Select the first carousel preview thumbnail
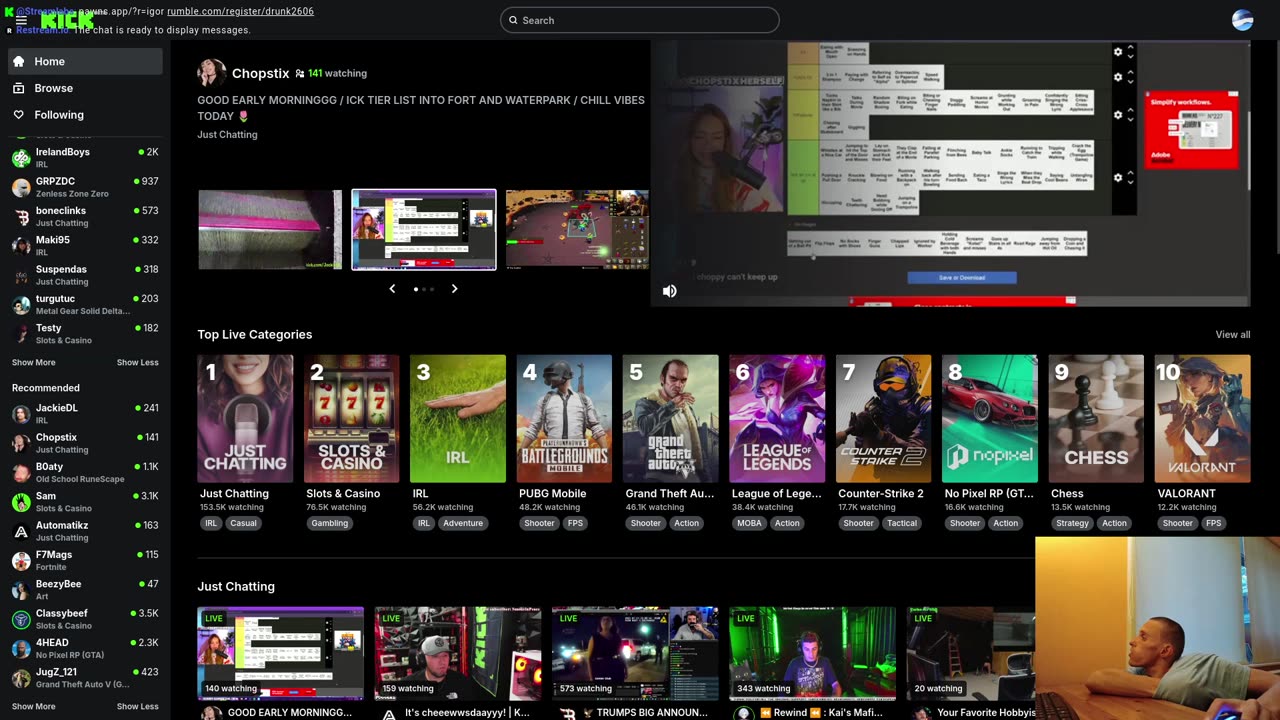The height and width of the screenshot is (720, 1280). [270, 229]
